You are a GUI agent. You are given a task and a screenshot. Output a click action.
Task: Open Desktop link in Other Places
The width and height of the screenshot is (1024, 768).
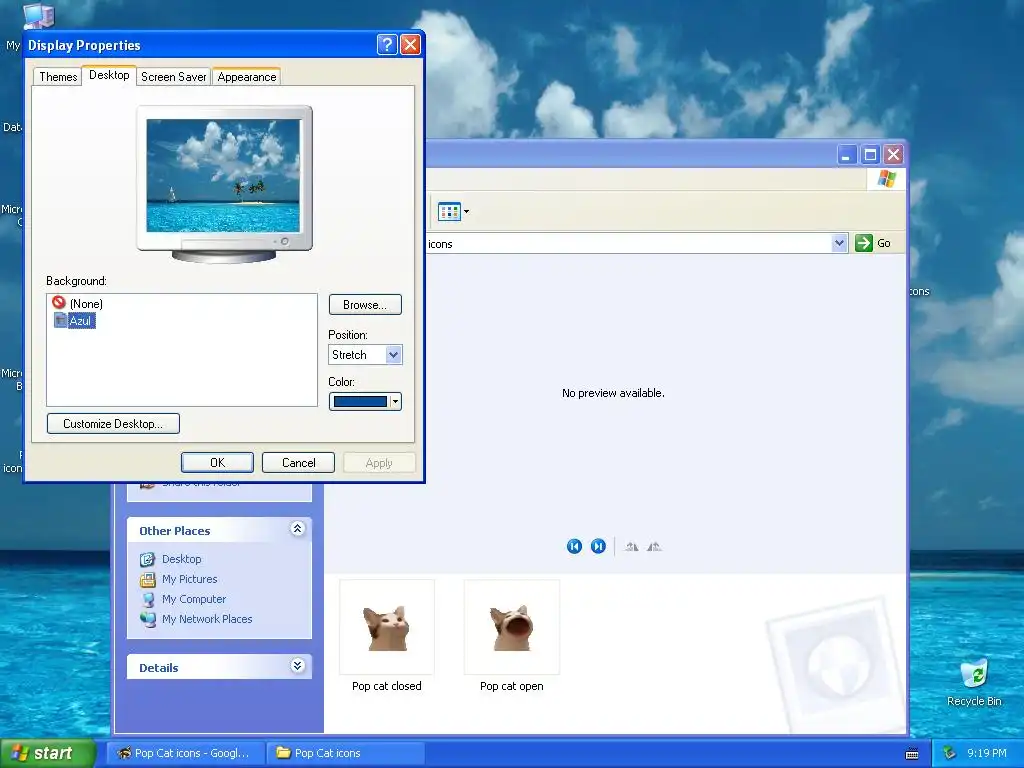182,559
